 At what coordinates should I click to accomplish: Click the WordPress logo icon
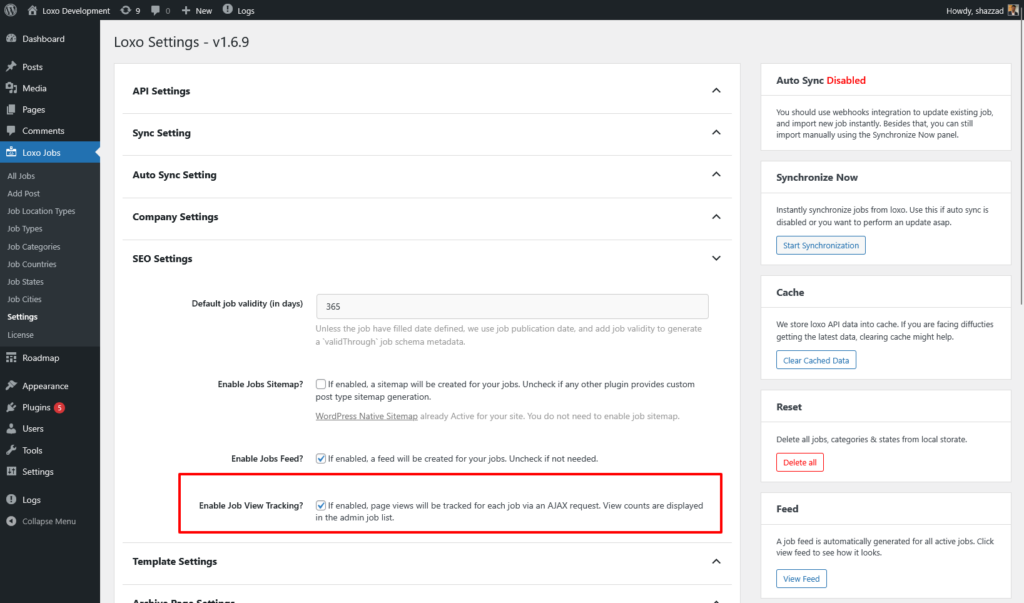[11, 10]
